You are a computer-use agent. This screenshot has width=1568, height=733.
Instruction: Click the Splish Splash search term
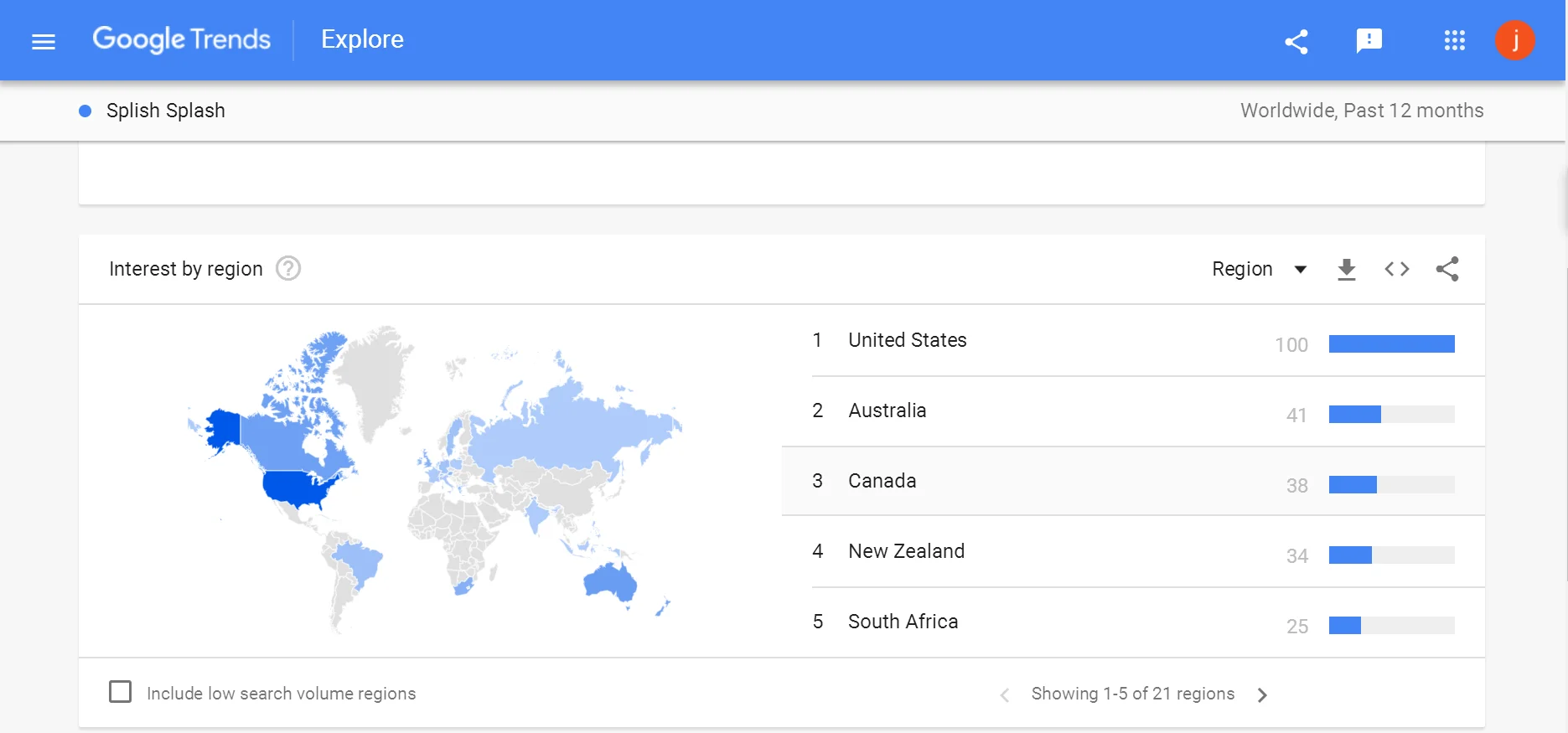click(x=165, y=111)
